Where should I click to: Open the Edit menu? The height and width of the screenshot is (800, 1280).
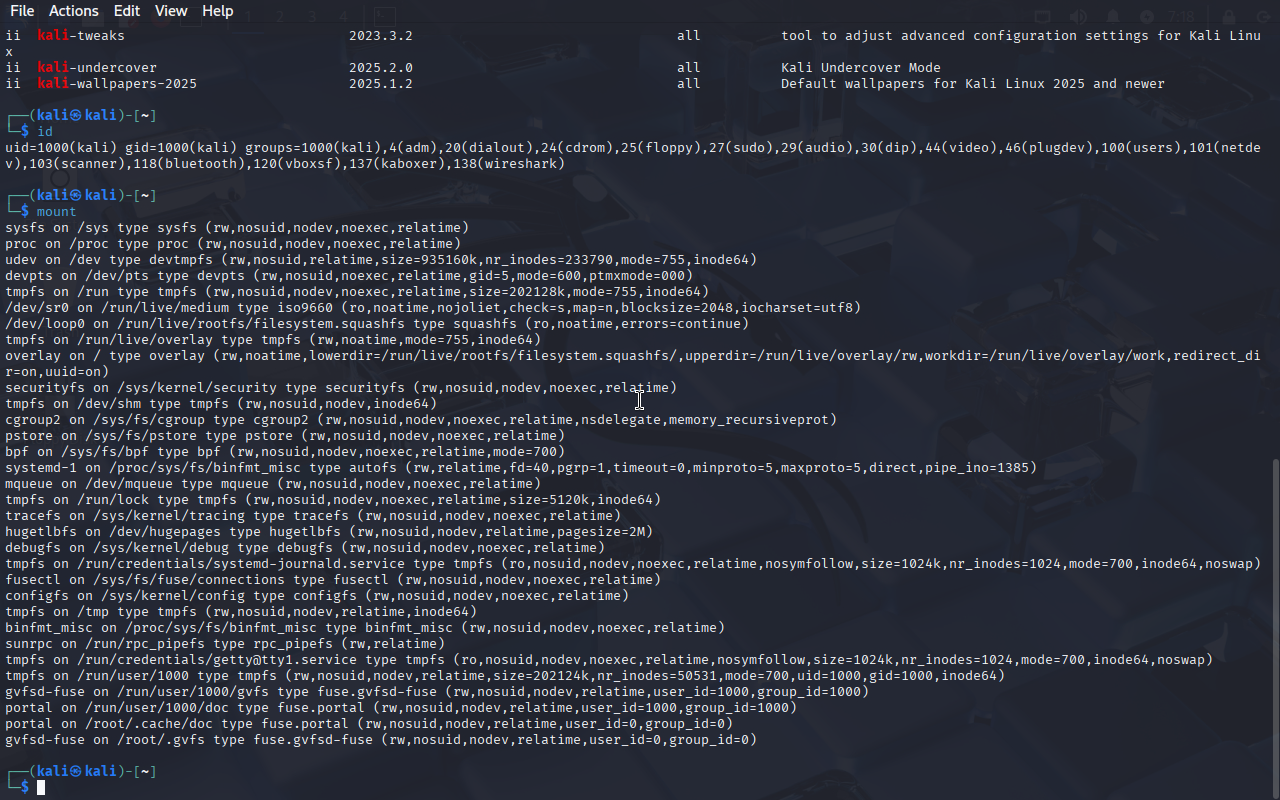tap(127, 11)
